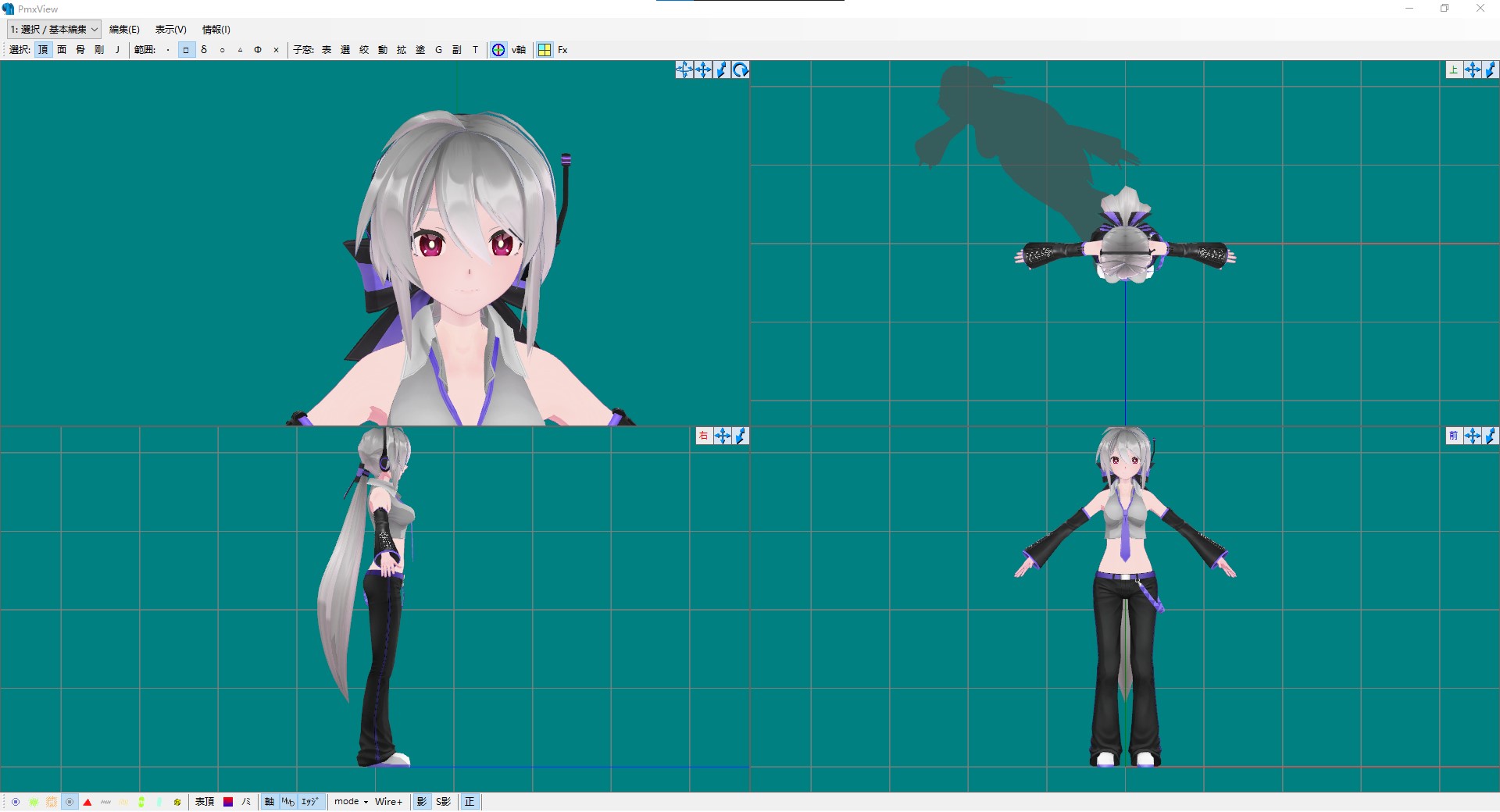
Task: Open the 編集(E) menu
Action: [x=123, y=29]
